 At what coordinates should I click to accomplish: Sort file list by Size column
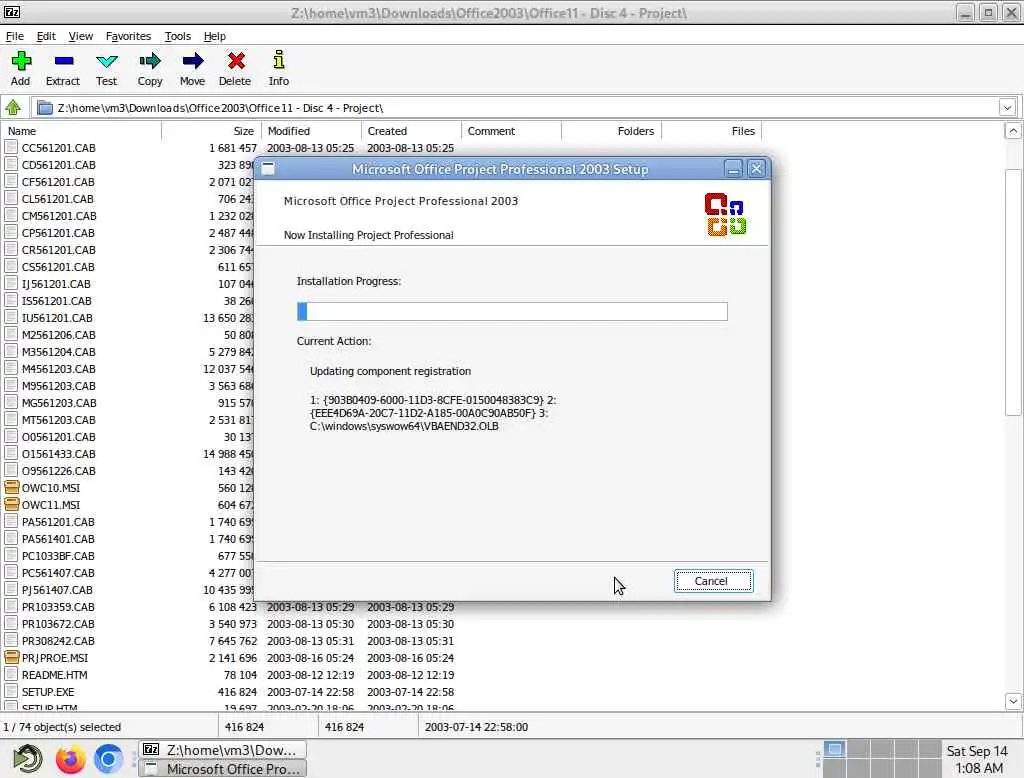[x=212, y=131]
